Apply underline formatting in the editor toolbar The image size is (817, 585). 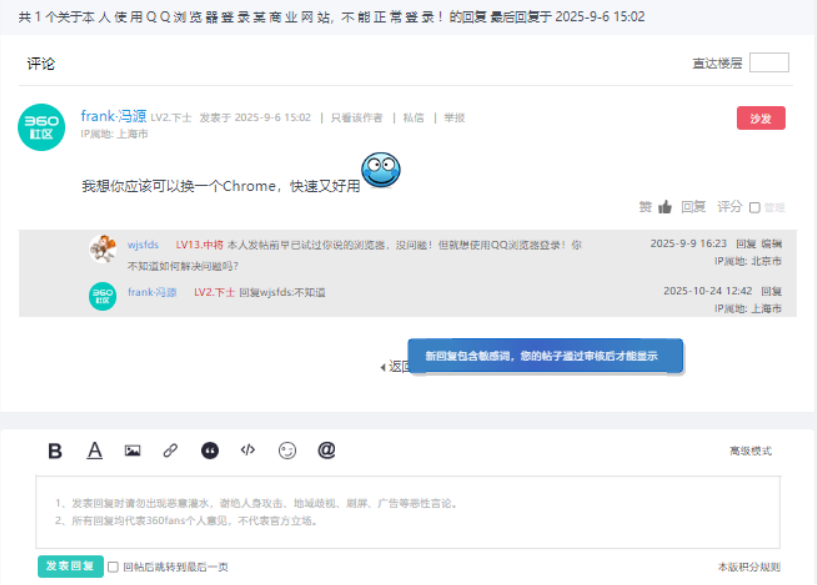point(94,450)
